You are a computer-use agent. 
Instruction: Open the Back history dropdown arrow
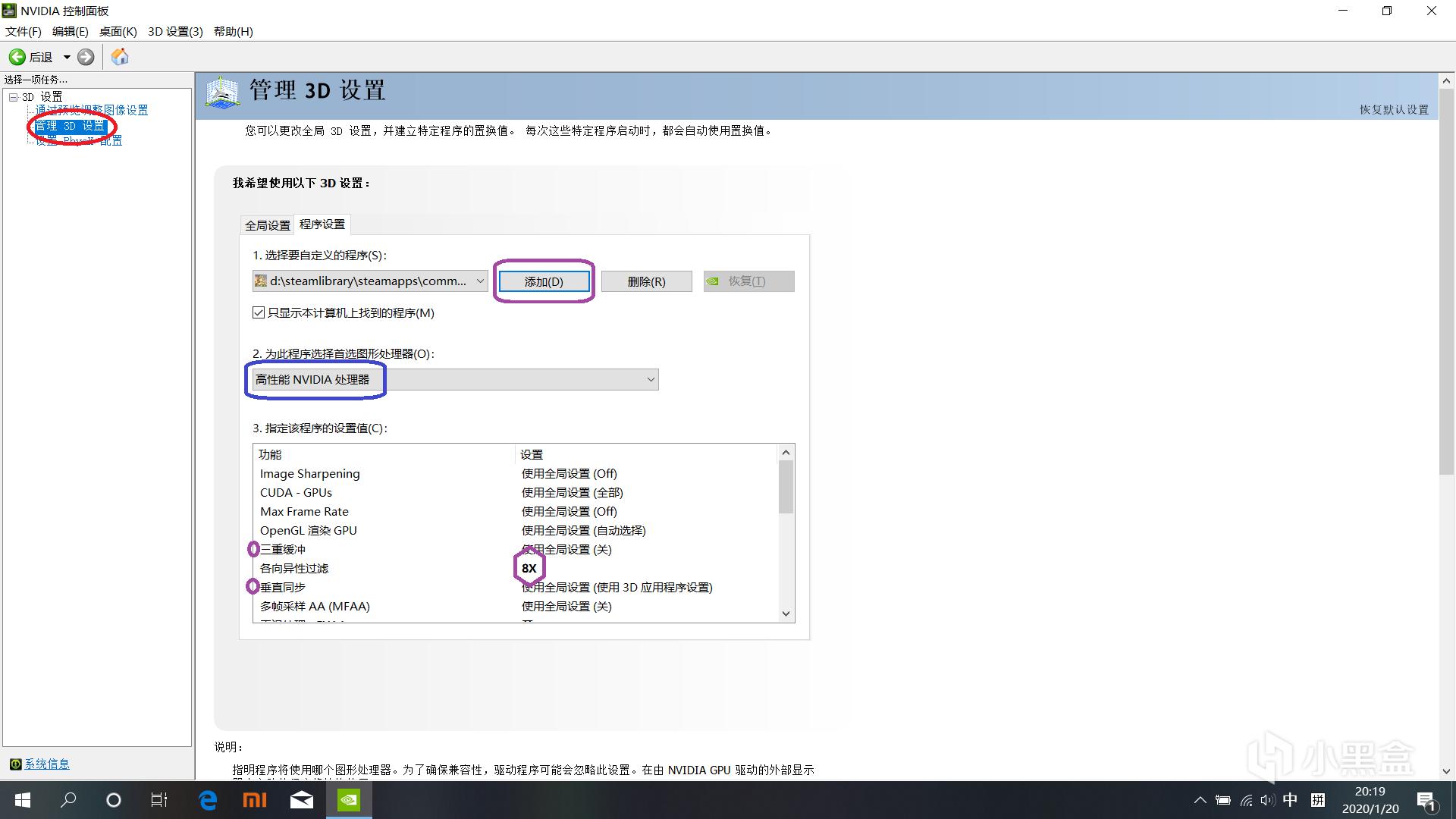click(67, 57)
